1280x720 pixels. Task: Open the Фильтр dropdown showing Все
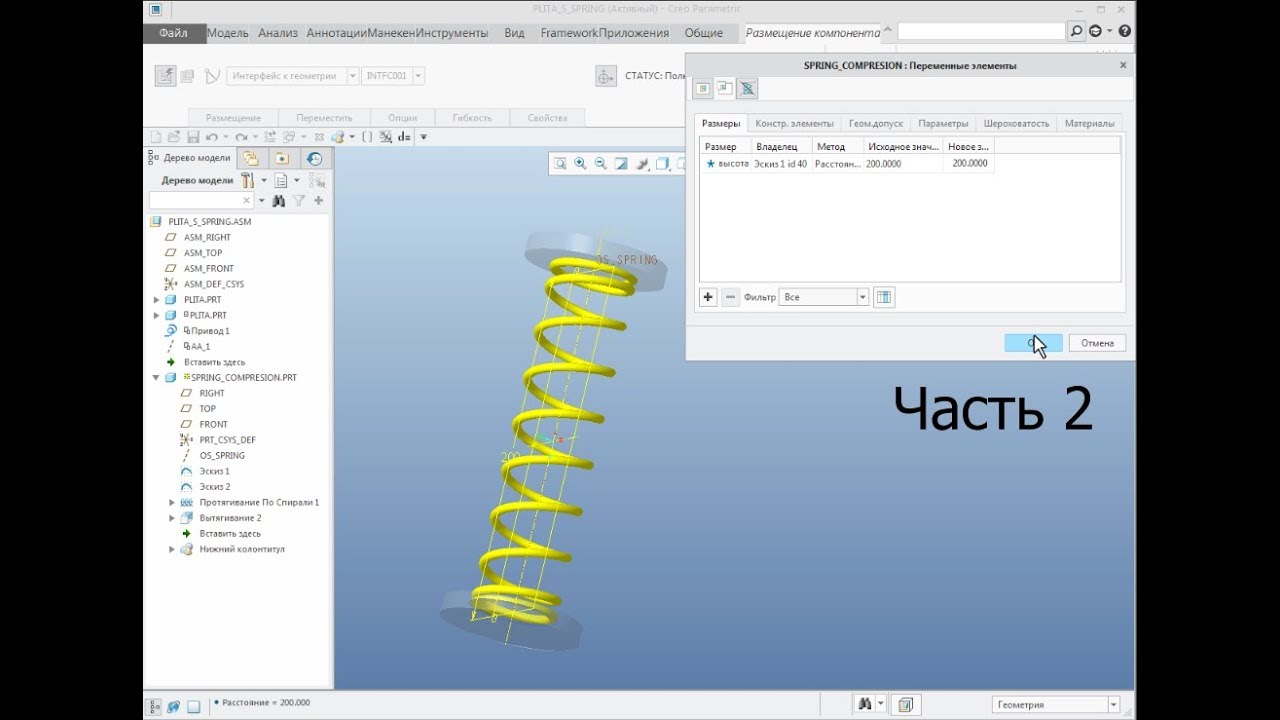824,297
